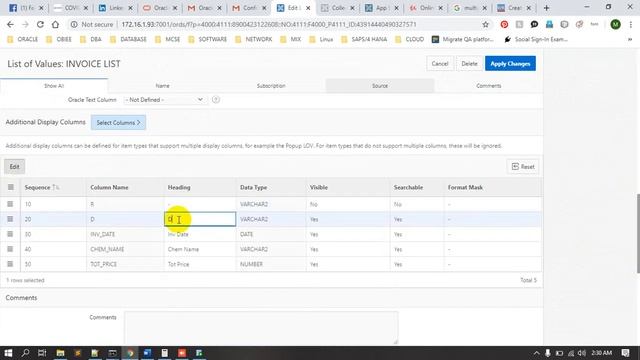640x360 pixels.
Task: Bookmark this page with the star icon
Action: pos(485,24)
